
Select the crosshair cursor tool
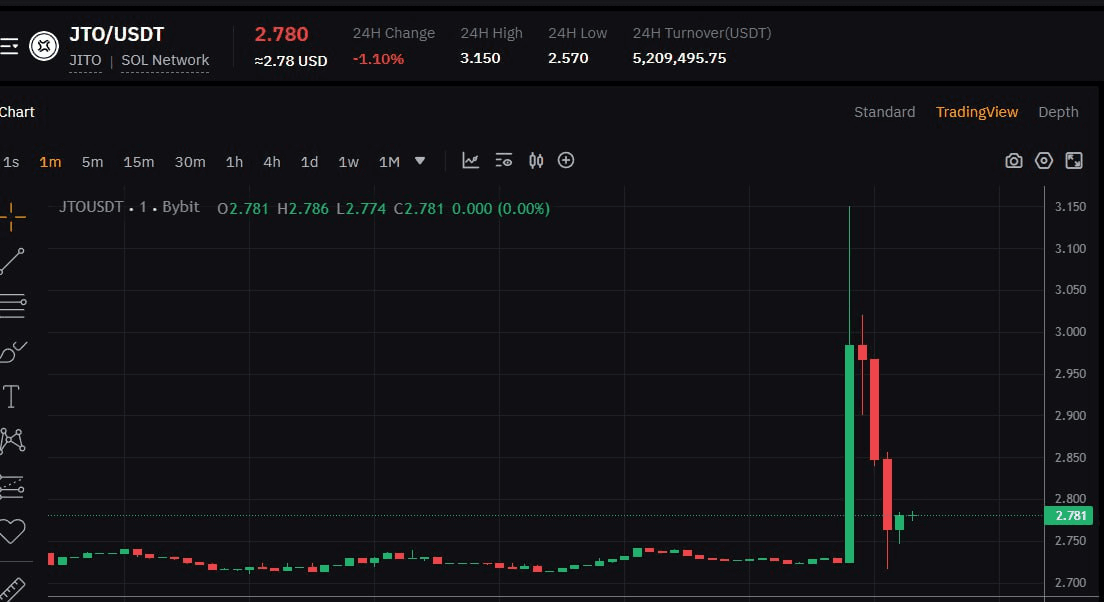pos(12,216)
